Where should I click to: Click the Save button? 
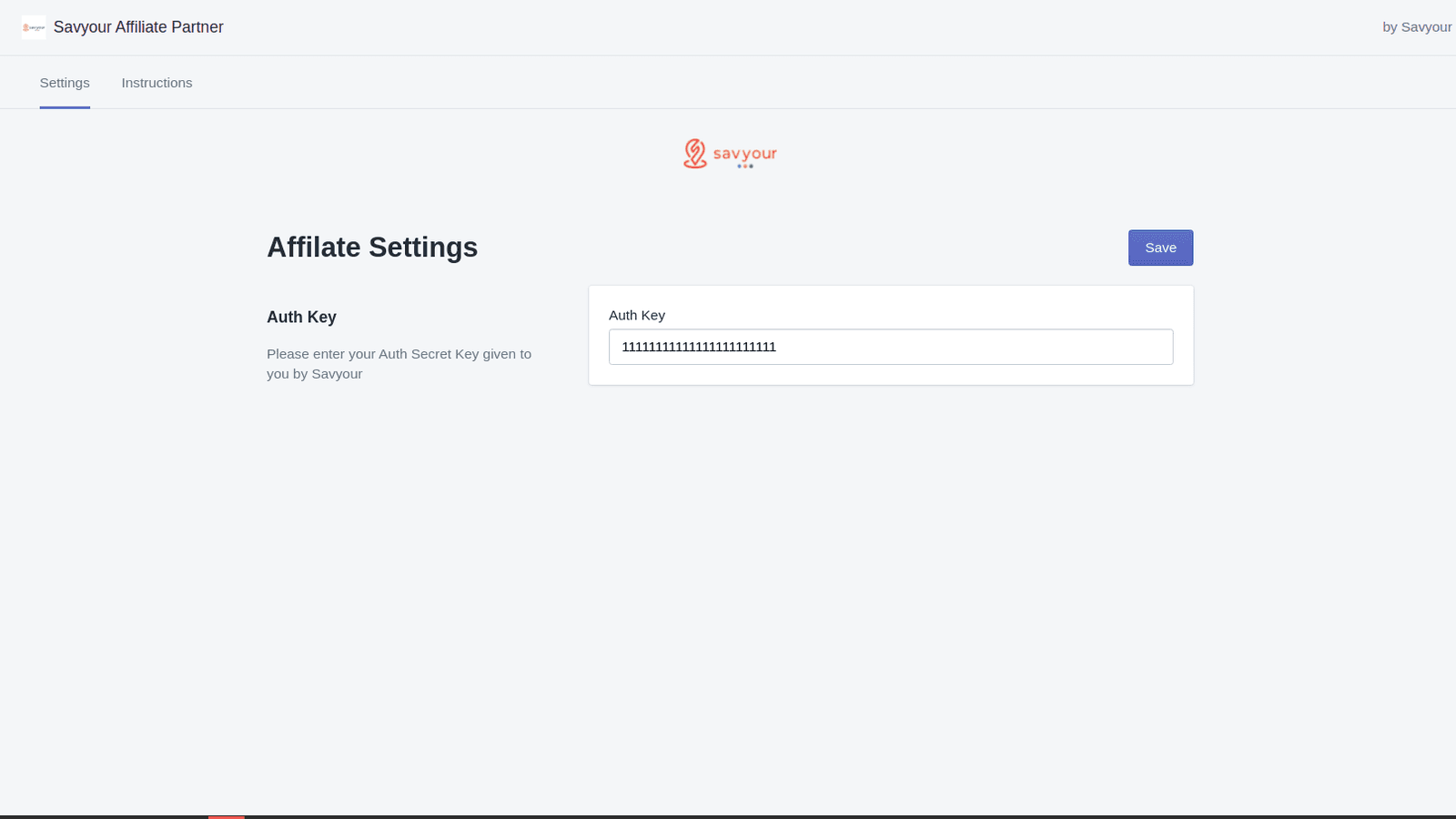click(1160, 247)
